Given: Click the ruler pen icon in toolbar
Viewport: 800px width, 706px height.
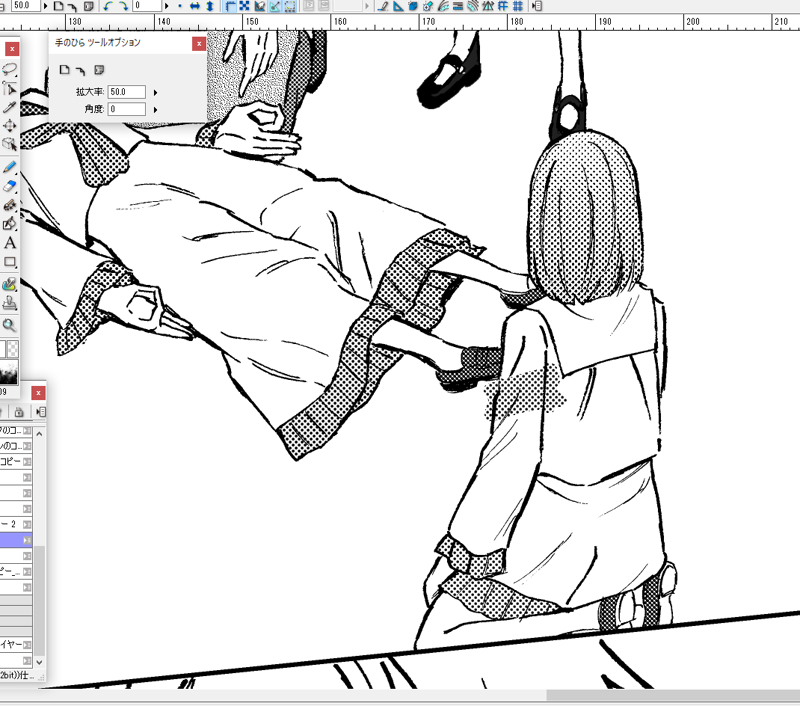Looking at the screenshot, I should 384,6.
